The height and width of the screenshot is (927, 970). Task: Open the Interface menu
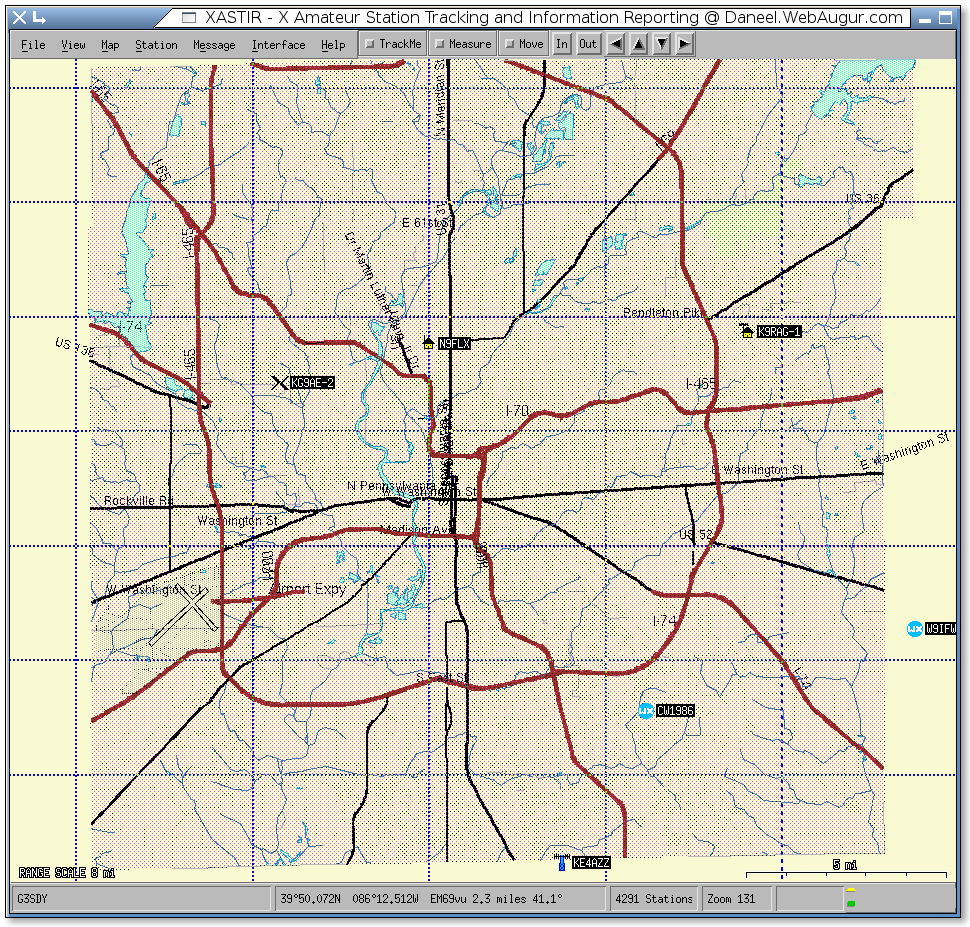(278, 45)
